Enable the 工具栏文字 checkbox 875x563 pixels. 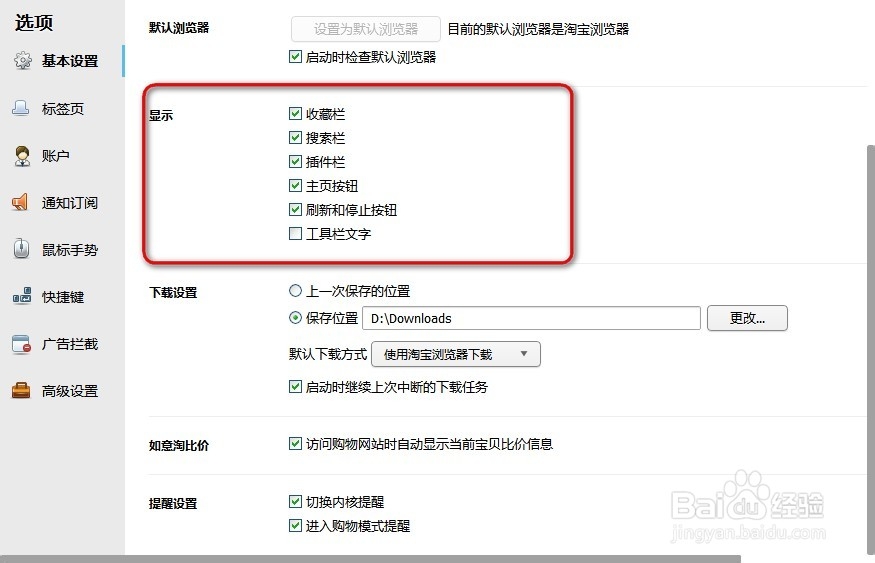pos(295,234)
